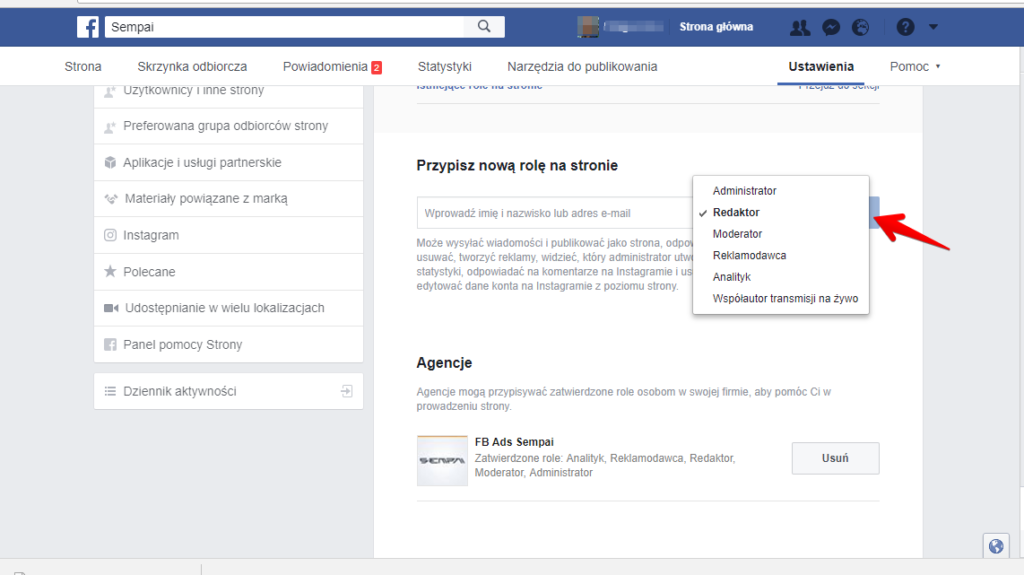Viewport: 1024px width, 575px height.
Task: Click the name or e-mail input field
Action: point(555,213)
